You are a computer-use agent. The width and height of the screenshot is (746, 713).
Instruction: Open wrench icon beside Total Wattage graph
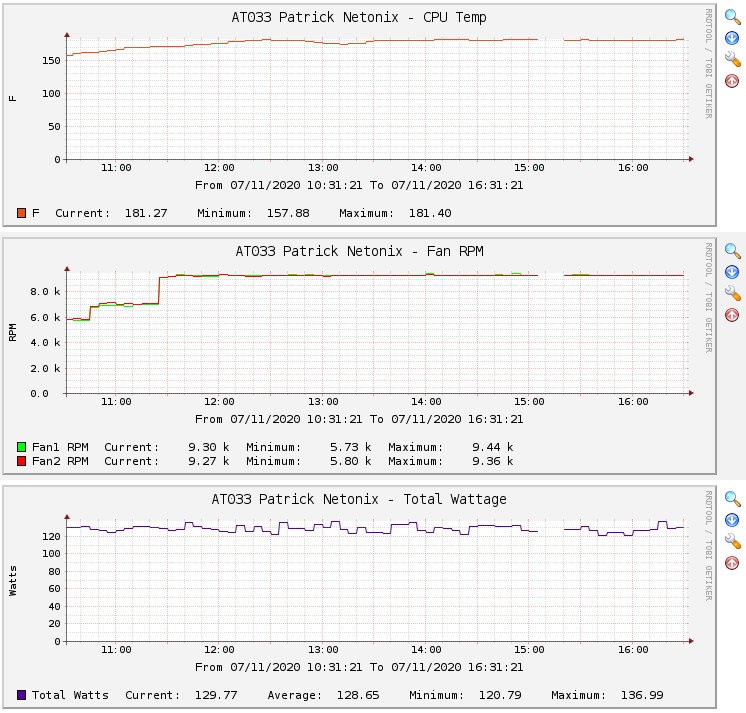732,540
